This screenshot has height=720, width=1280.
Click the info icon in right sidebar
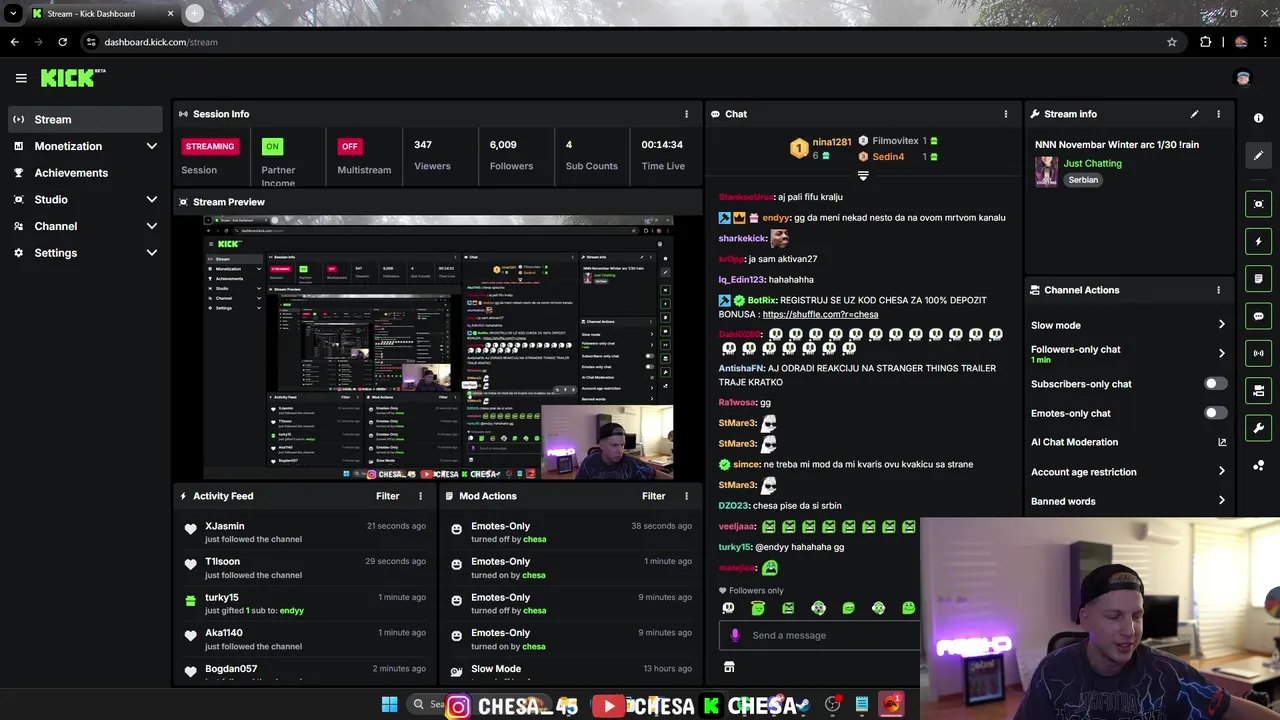(x=1259, y=118)
